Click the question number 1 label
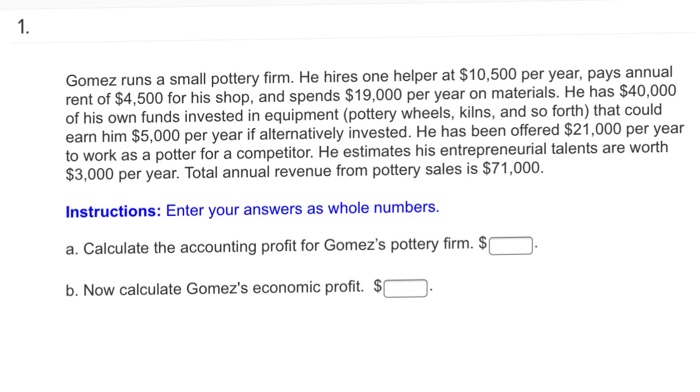The image size is (700, 392). pyautogui.click(x=23, y=27)
